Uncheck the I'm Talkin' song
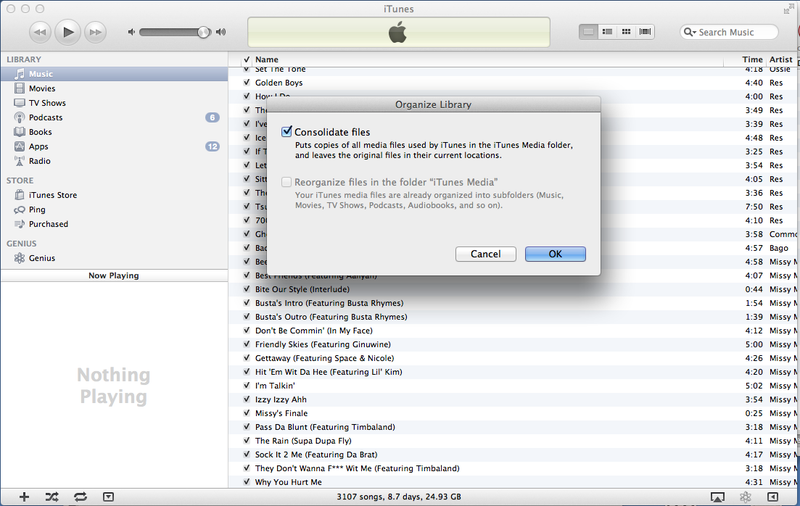The height and width of the screenshot is (506, 800). (246, 386)
